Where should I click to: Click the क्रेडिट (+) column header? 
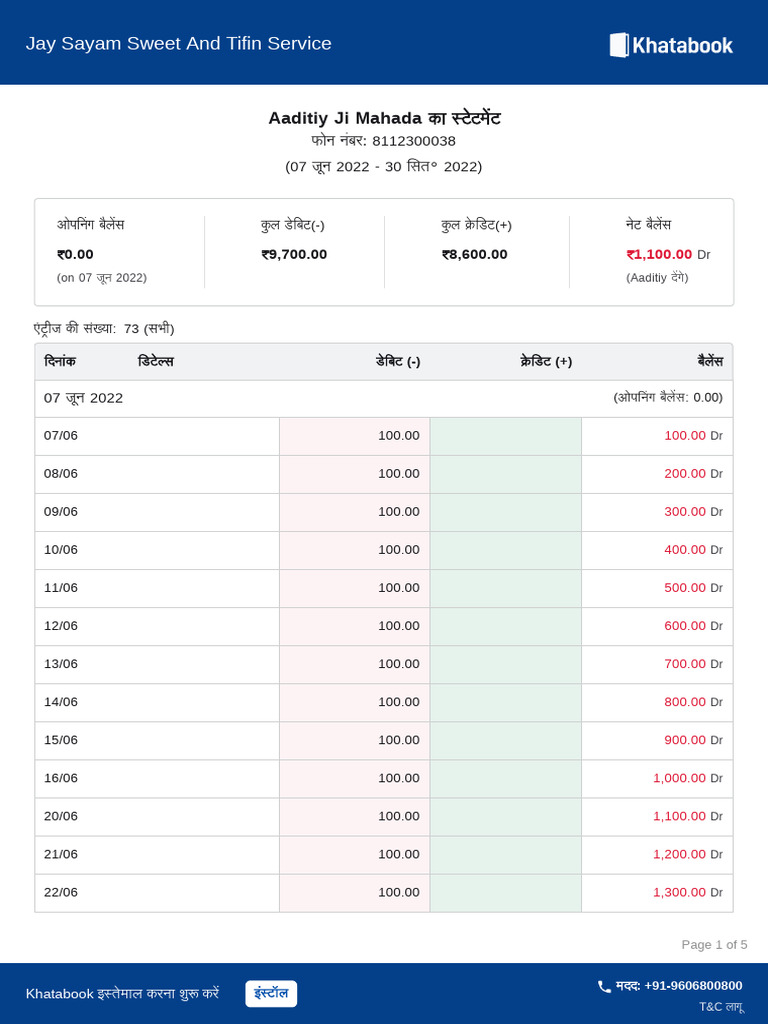pyautogui.click(x=546, y=362)
